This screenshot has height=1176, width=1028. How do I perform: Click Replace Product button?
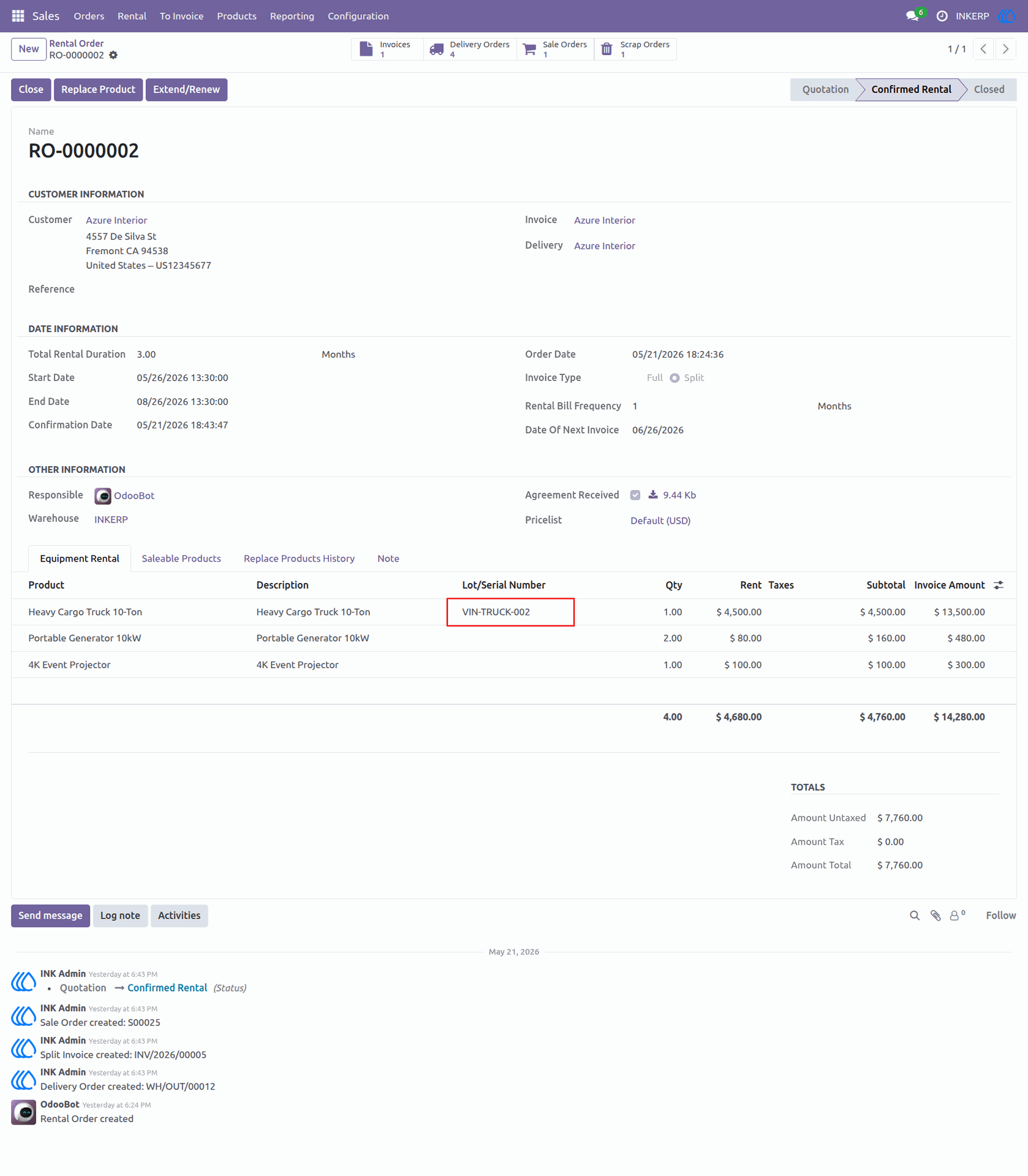click(x=98, y=89)
